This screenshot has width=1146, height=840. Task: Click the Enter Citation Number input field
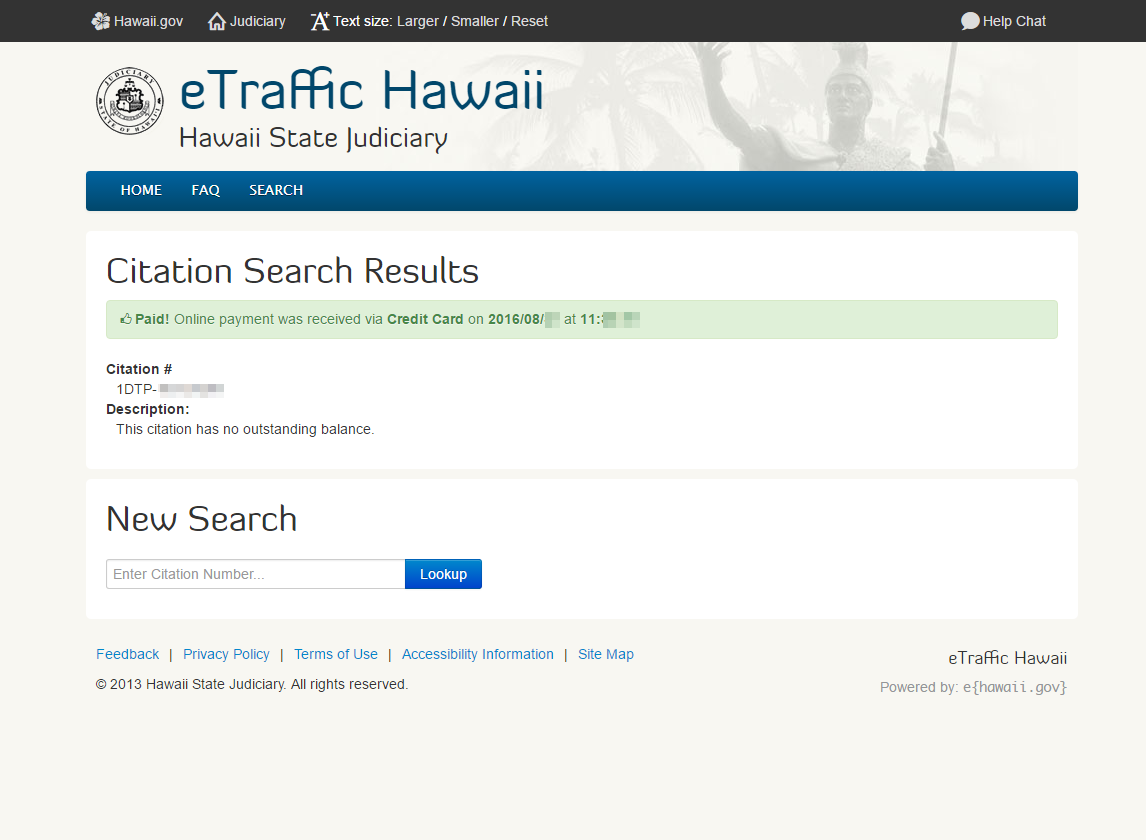[x=255, y=574]
